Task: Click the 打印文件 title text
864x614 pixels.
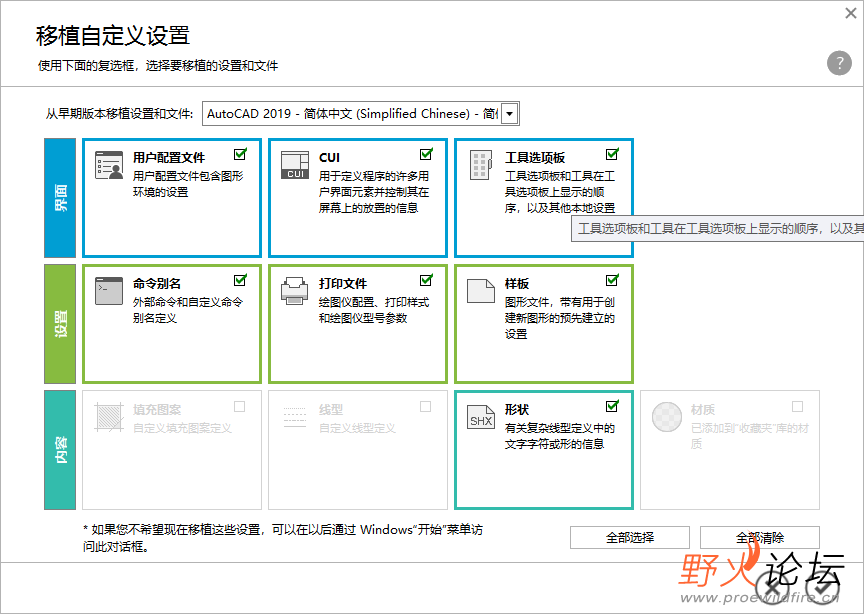Action: click(x=343, y=284)
